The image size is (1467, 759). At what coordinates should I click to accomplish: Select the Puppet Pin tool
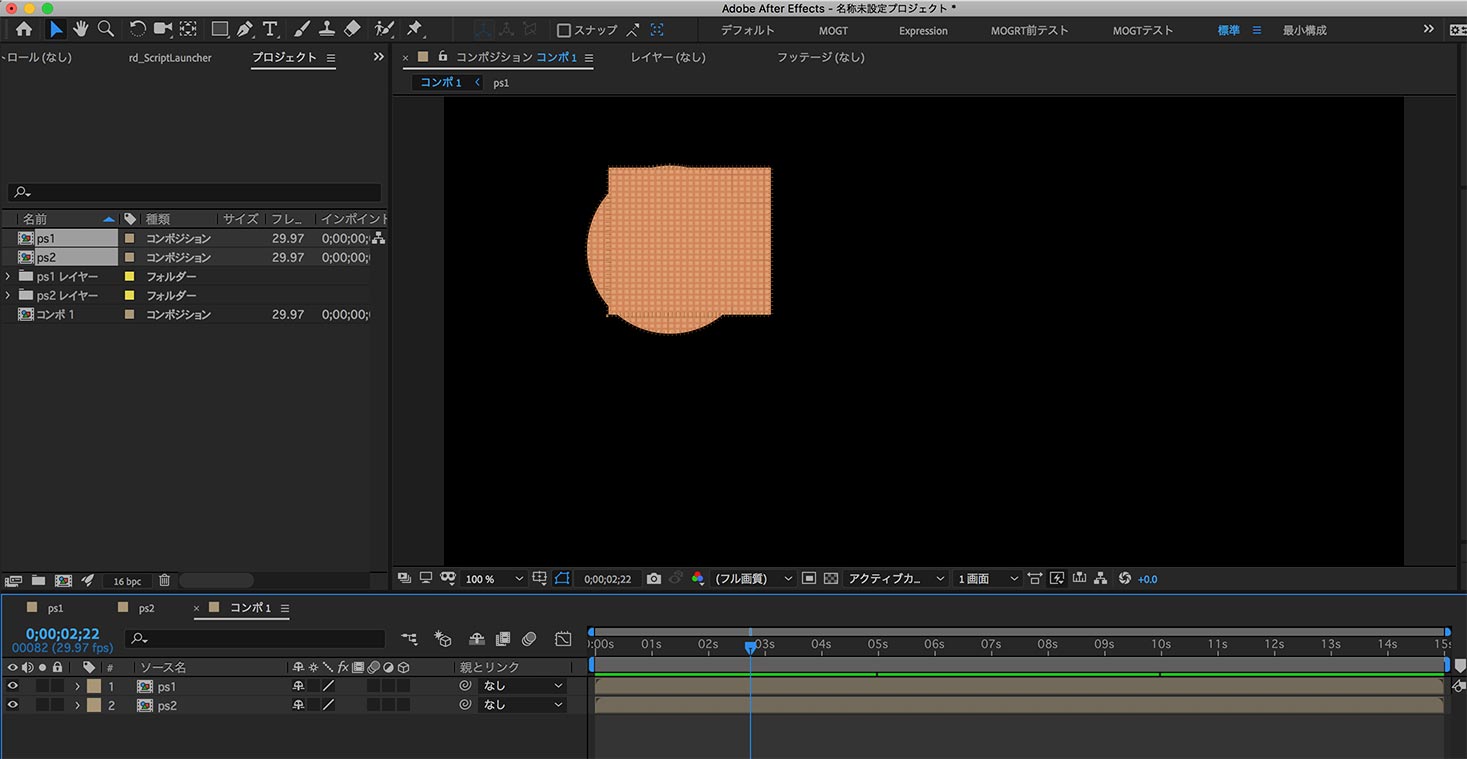tap(414, 30)
